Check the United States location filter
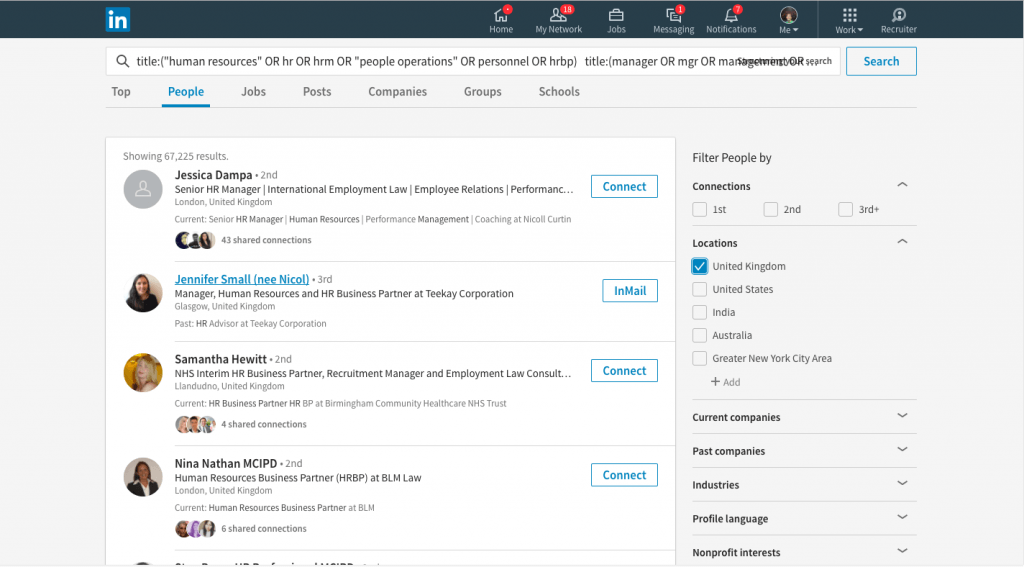 click(x=700, y=289)
